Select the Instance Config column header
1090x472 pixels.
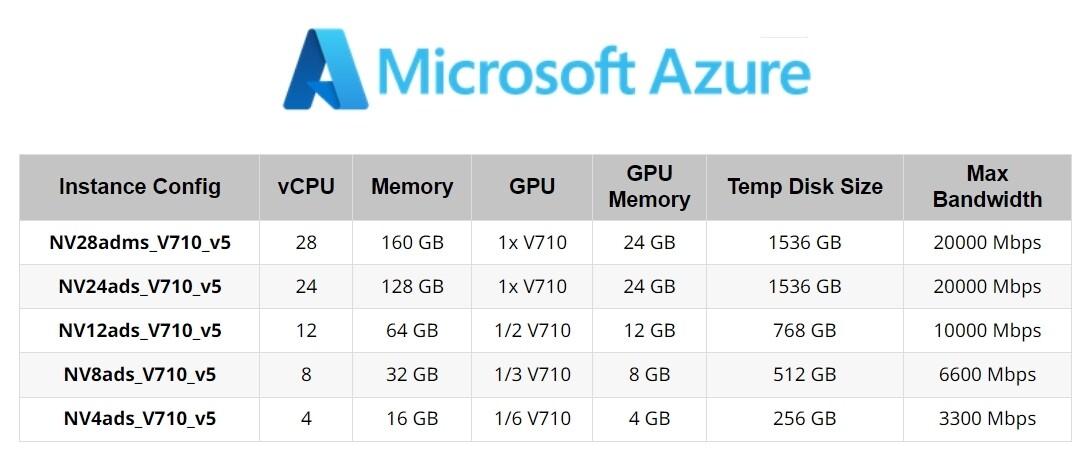[x=140, y=187]
